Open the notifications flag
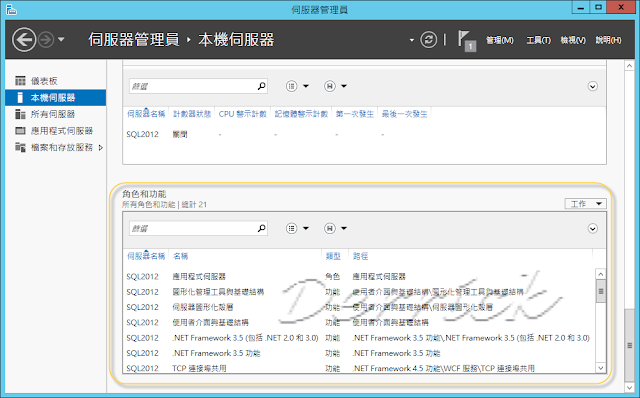640x398 pixels. pos(466,40)
